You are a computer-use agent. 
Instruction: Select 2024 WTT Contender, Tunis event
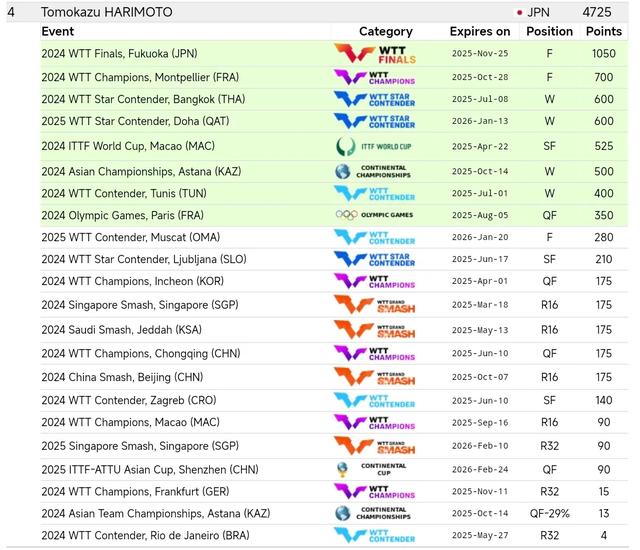[x=124, y=193]
